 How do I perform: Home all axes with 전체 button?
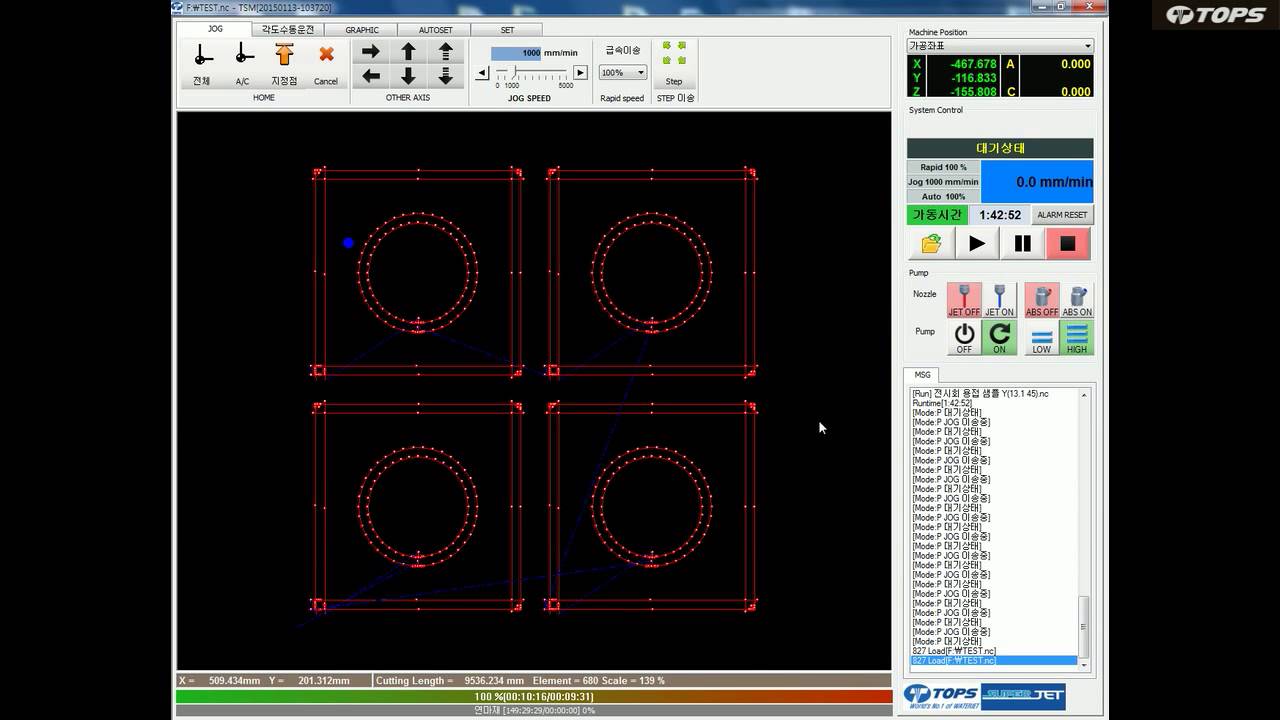click(x=202, y=64)
